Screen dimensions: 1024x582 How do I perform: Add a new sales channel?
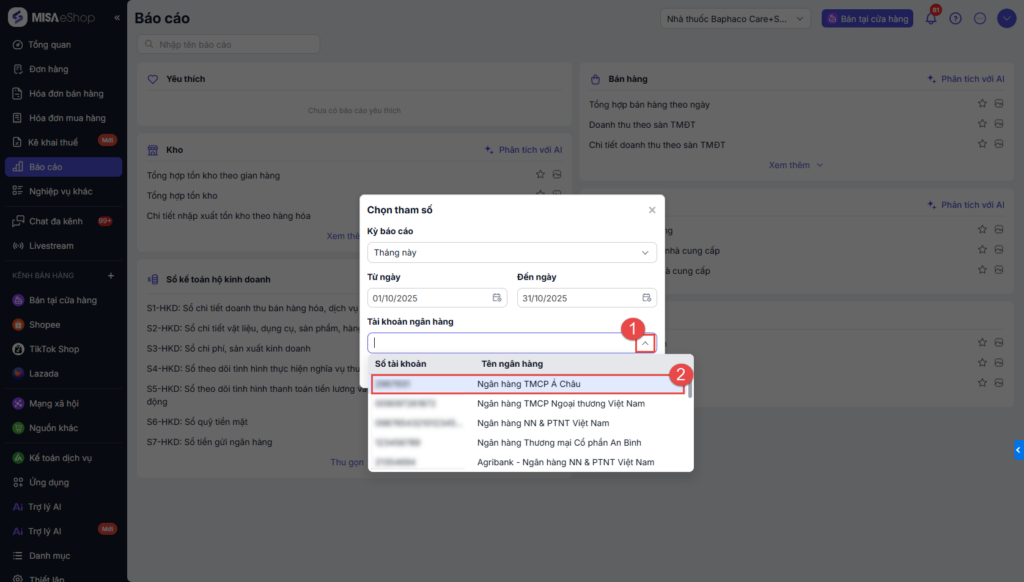111,276
